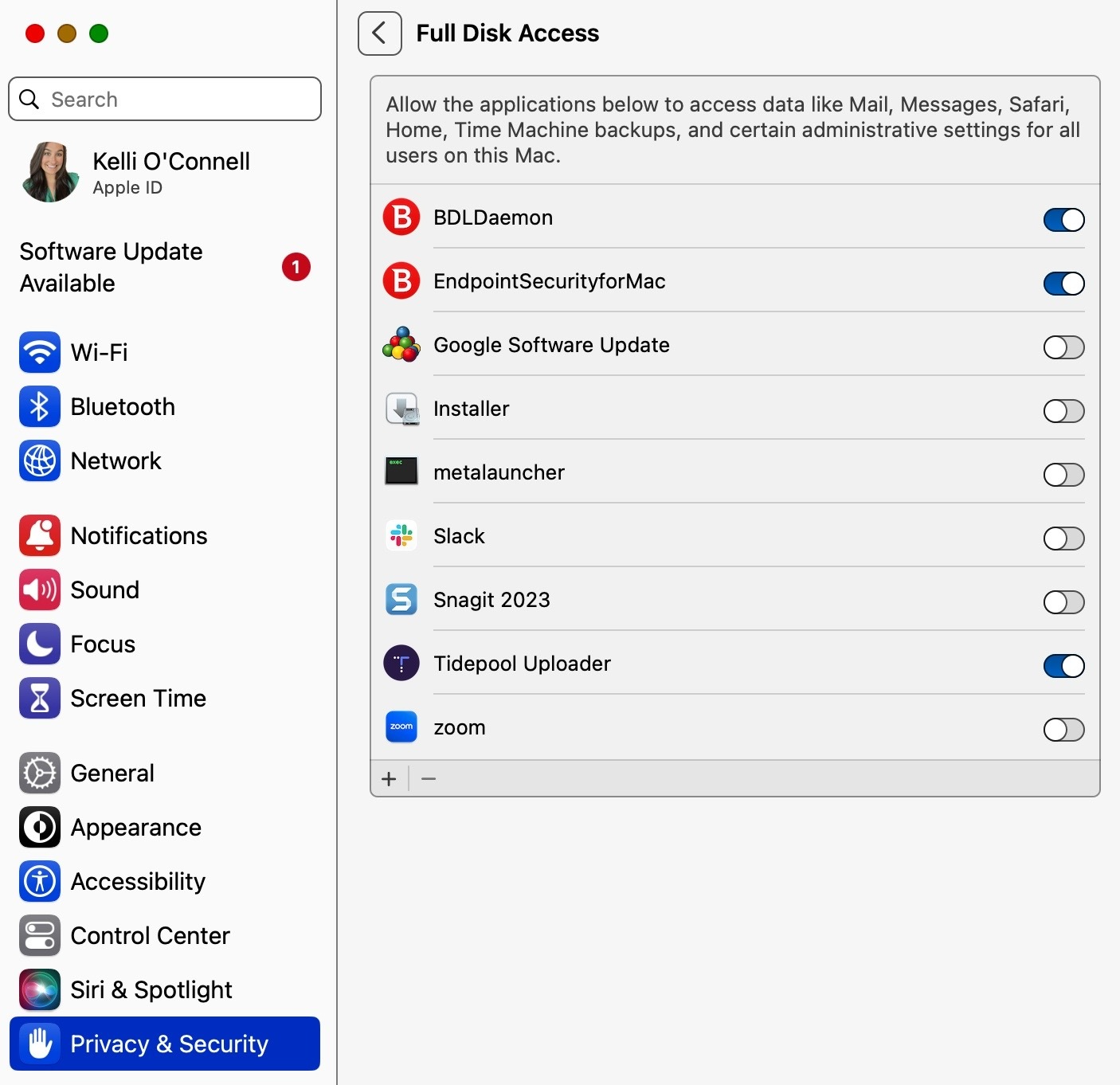Open the Focus moon icon
1120x1085 pixels.
pos(40,644)
